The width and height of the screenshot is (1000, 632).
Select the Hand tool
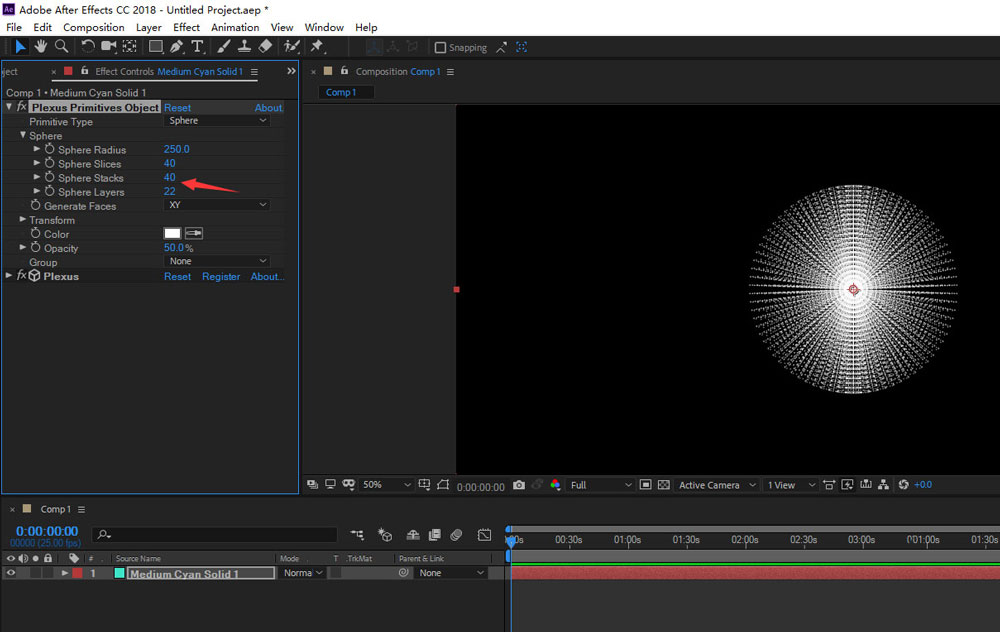pyautogui.click(x=41, y=46)
